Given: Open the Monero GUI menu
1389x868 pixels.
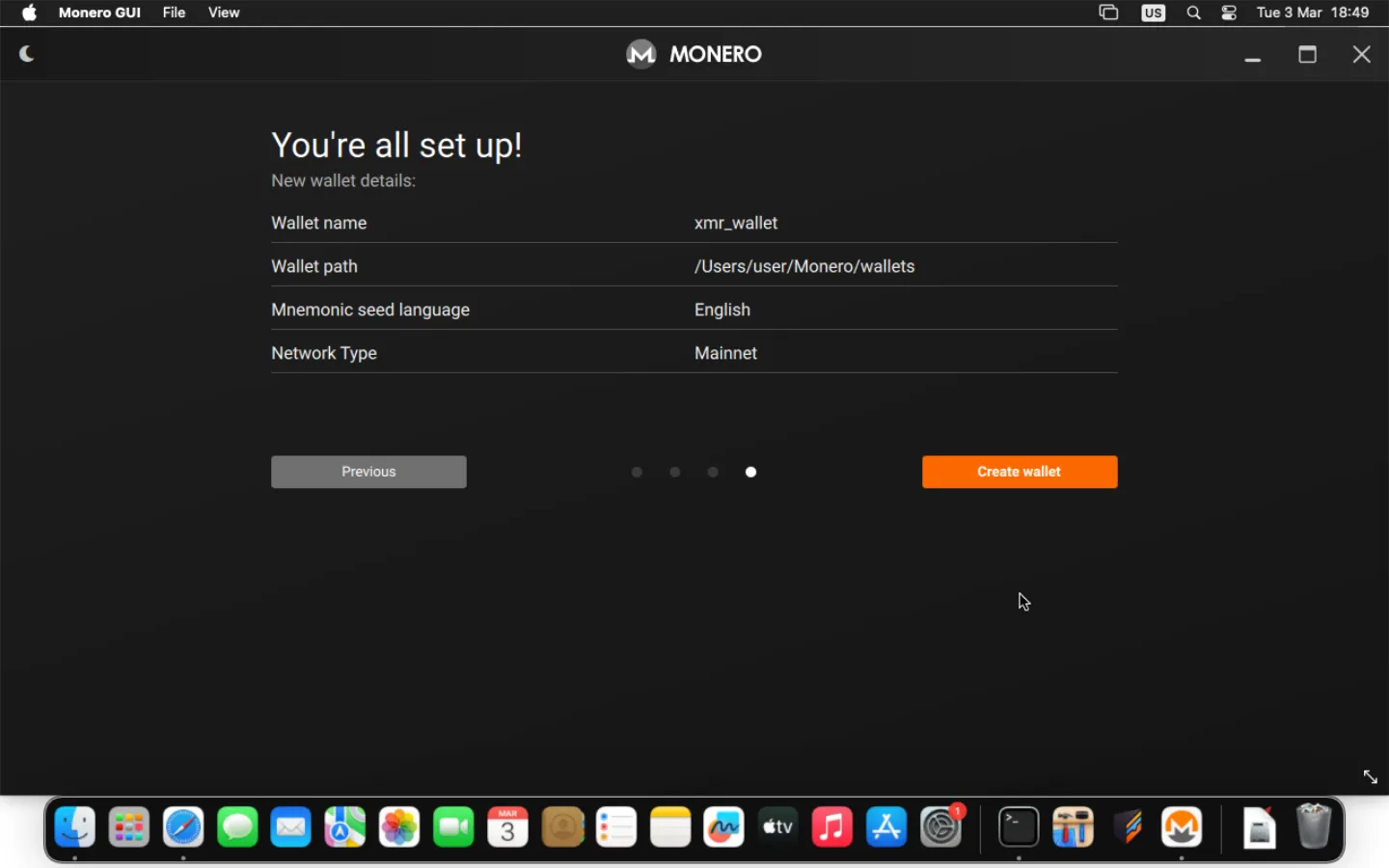Looking at the screenshot, I should [x=99, y=13].
